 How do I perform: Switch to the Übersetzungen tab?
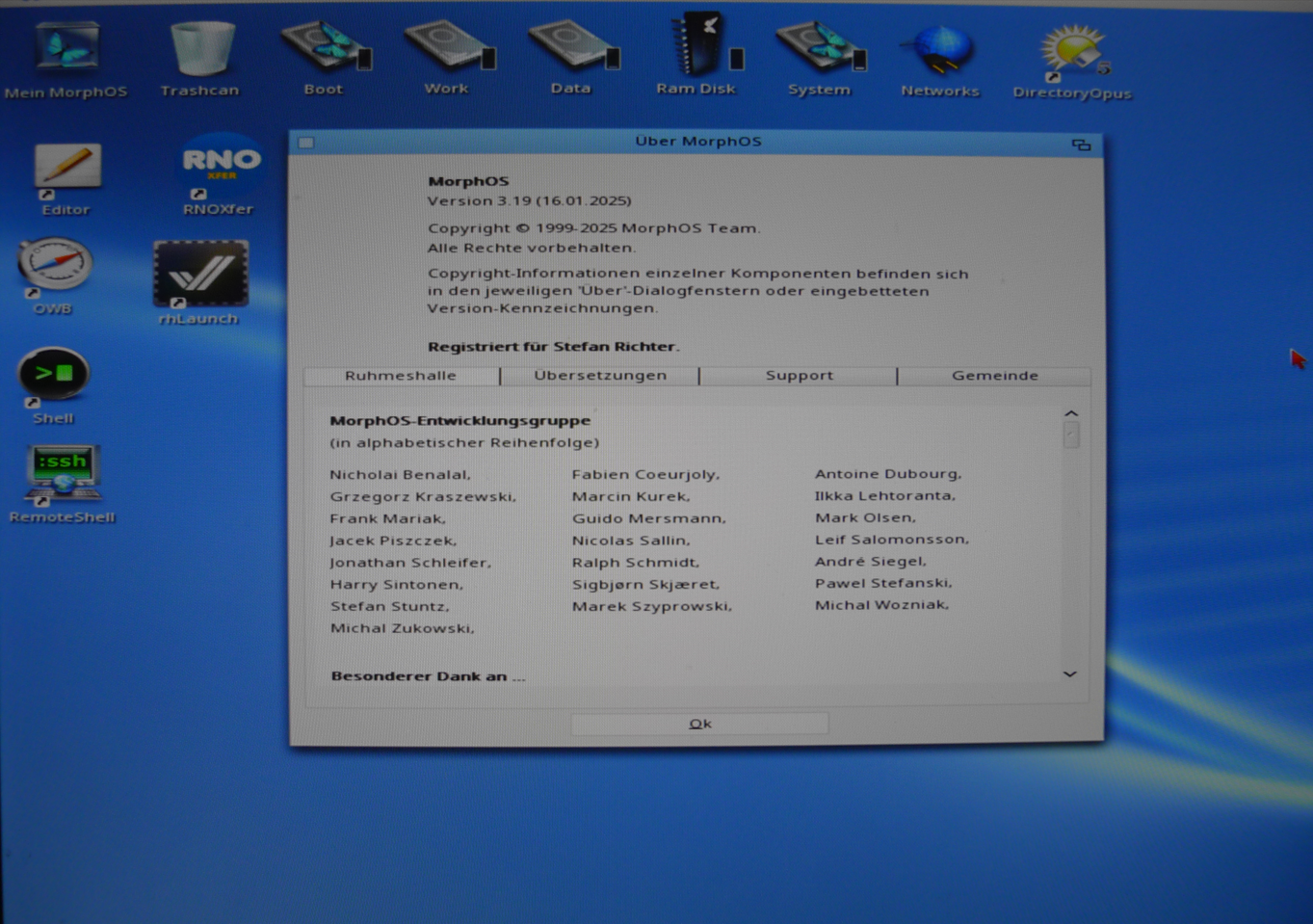(600, 376)
